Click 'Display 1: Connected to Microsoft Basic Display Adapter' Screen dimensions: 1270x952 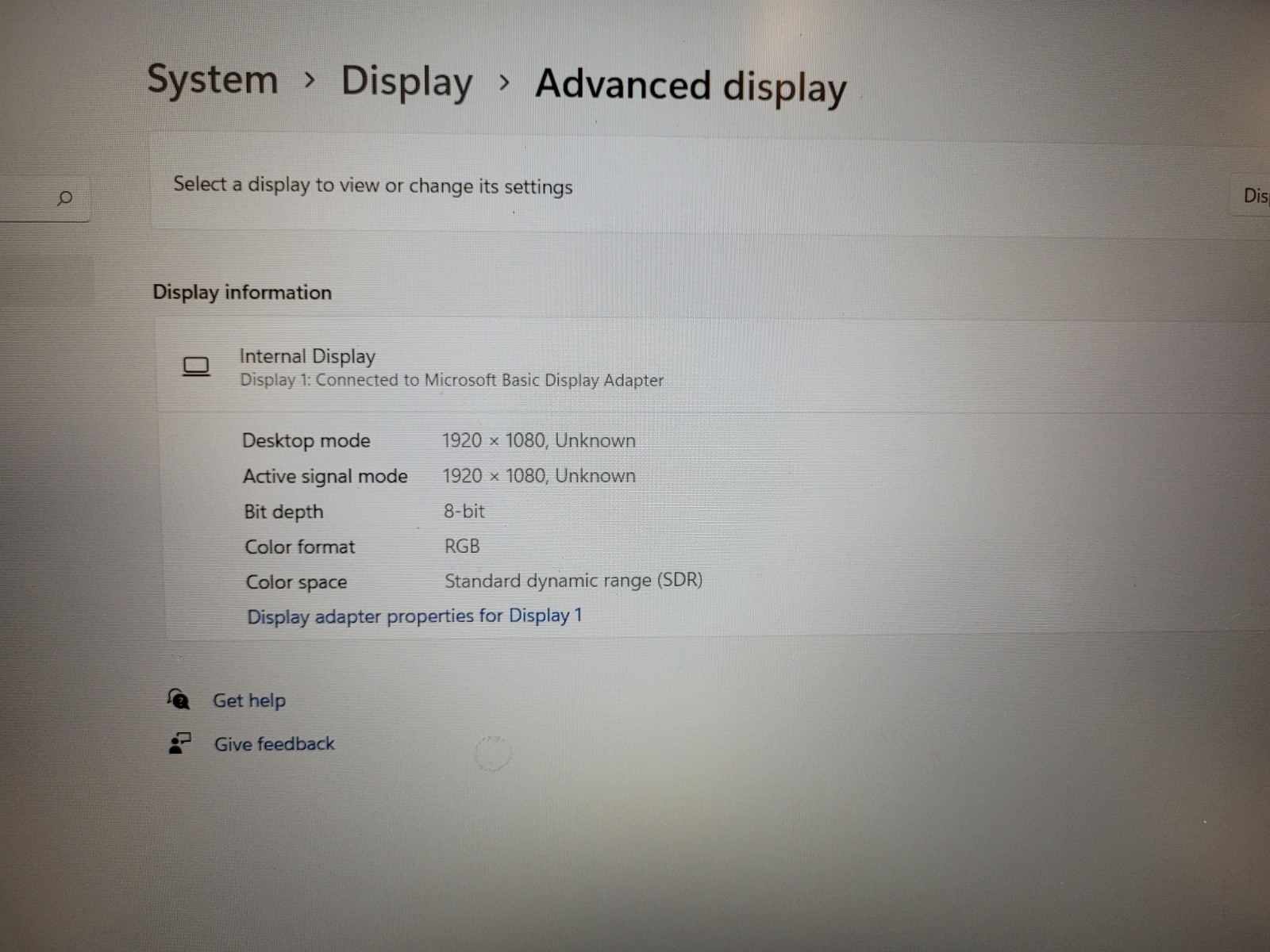coord(452,380)
